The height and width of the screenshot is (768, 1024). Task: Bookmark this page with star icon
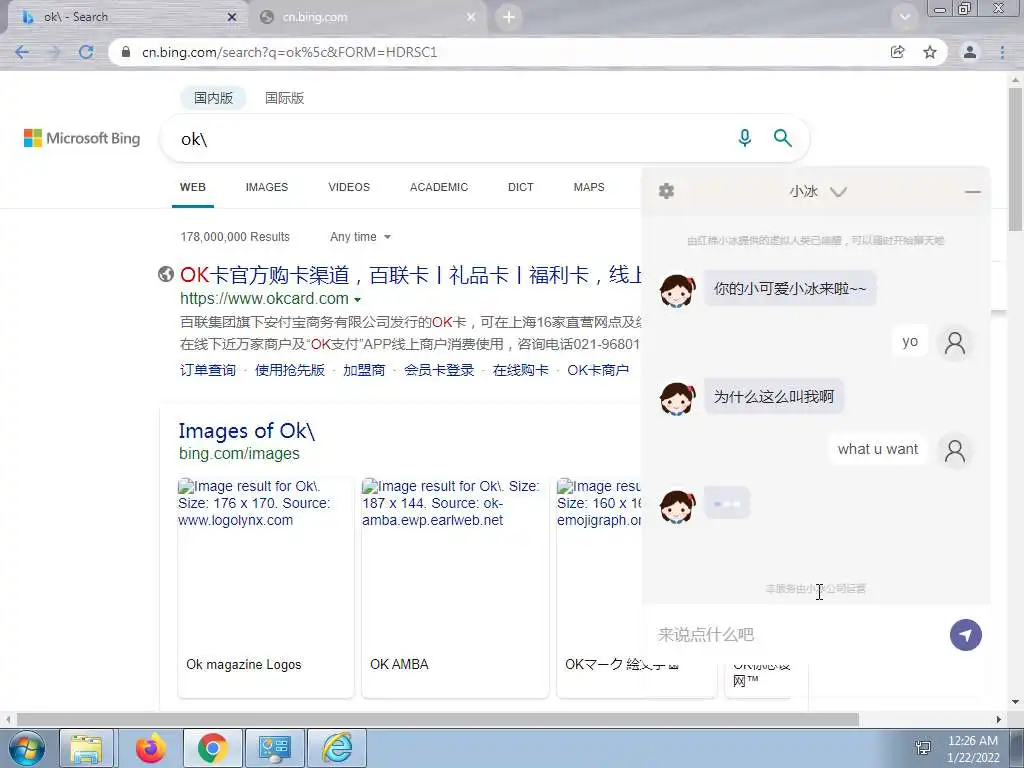point(930,52)
